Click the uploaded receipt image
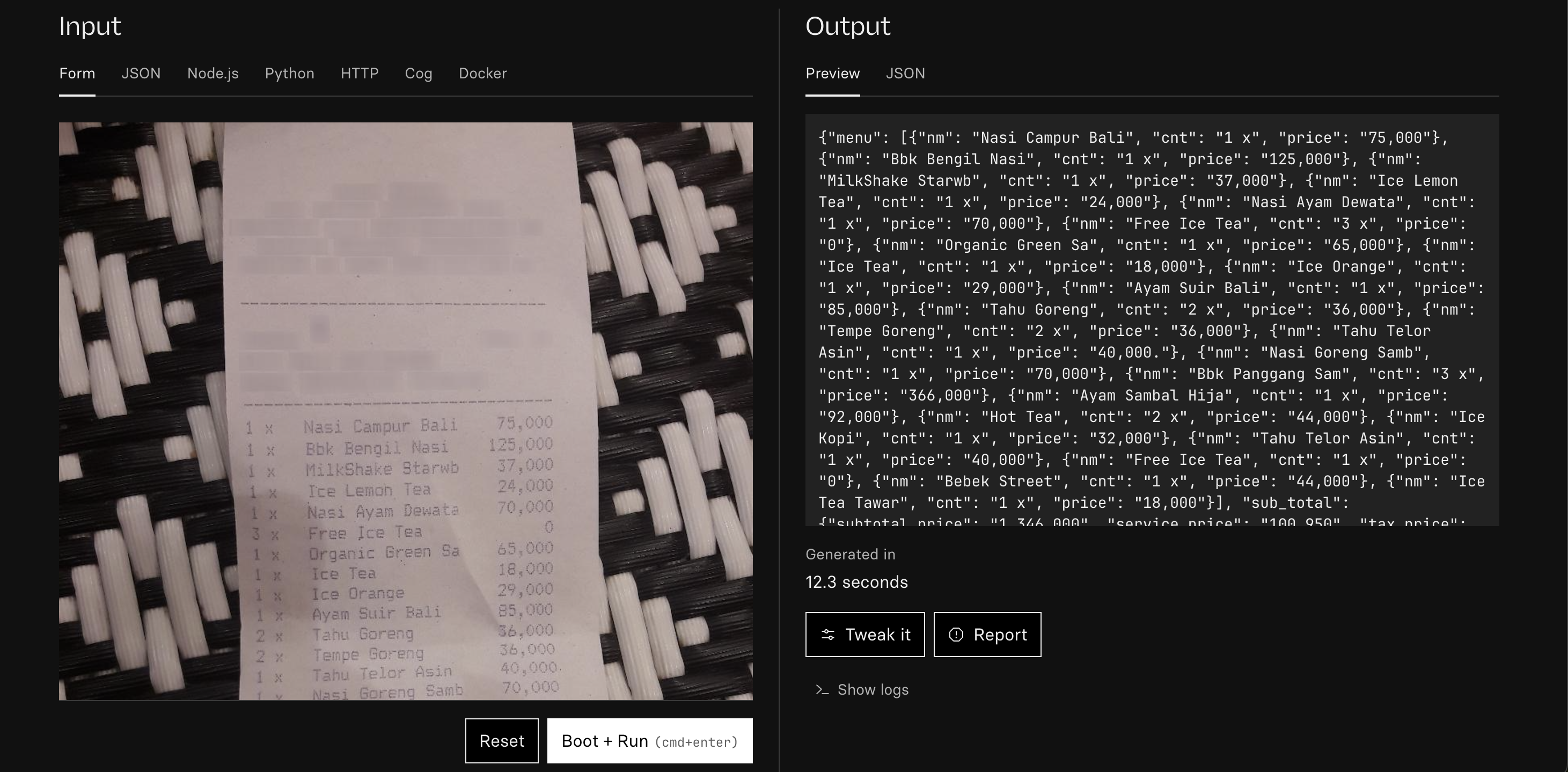This screenshot has height=772, width=1568. [x=405, y=411]
